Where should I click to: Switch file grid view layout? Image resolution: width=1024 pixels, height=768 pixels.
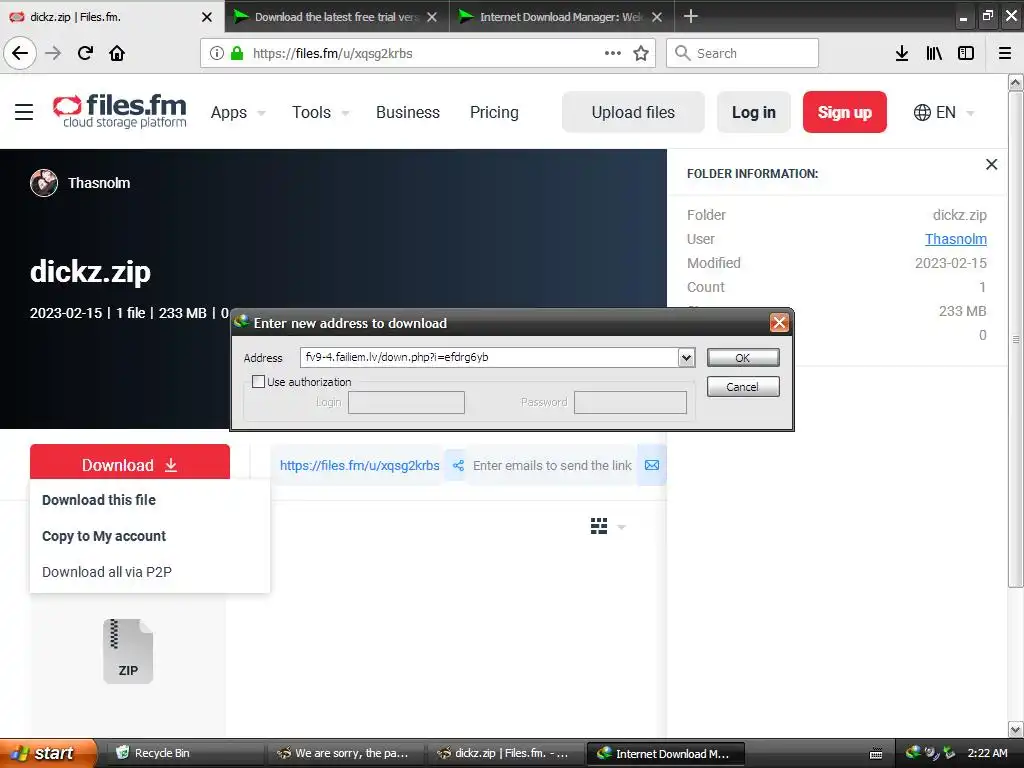pyautogui.click(x=599, y=526)
